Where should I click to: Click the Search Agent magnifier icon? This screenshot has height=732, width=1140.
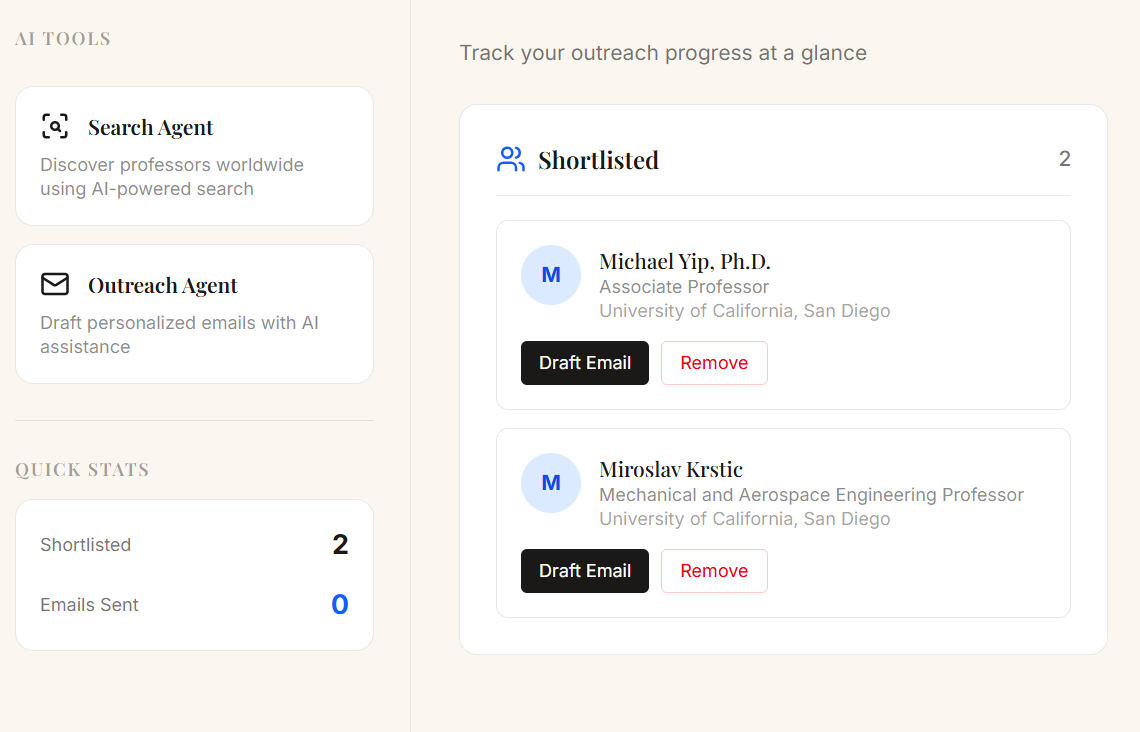click(55, 126)
